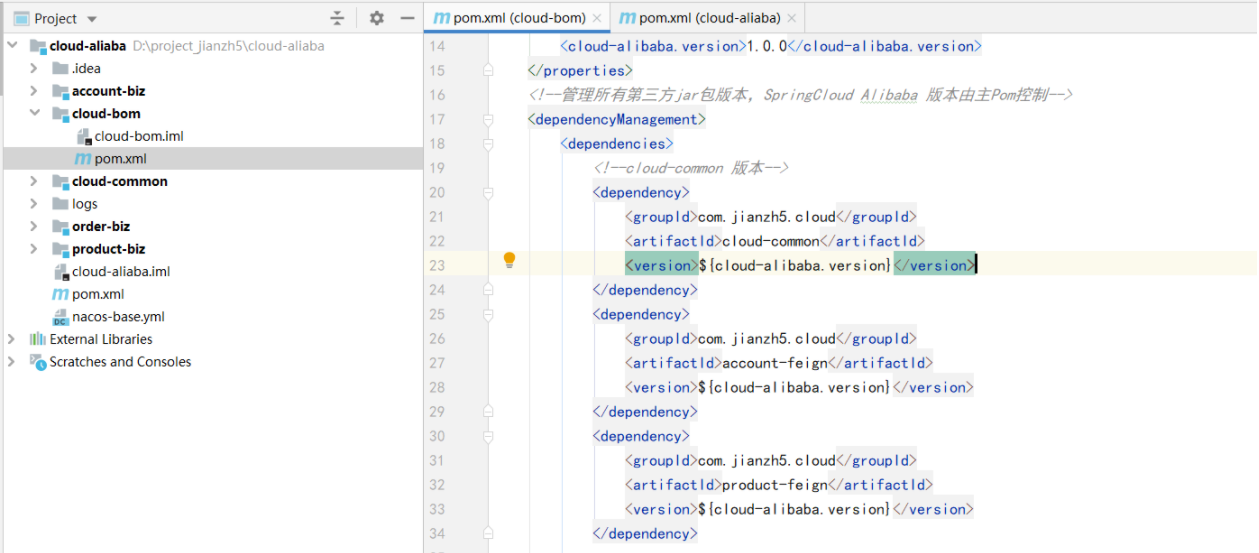
Task: Expand External Libraries node
Action: coord(12,339)
